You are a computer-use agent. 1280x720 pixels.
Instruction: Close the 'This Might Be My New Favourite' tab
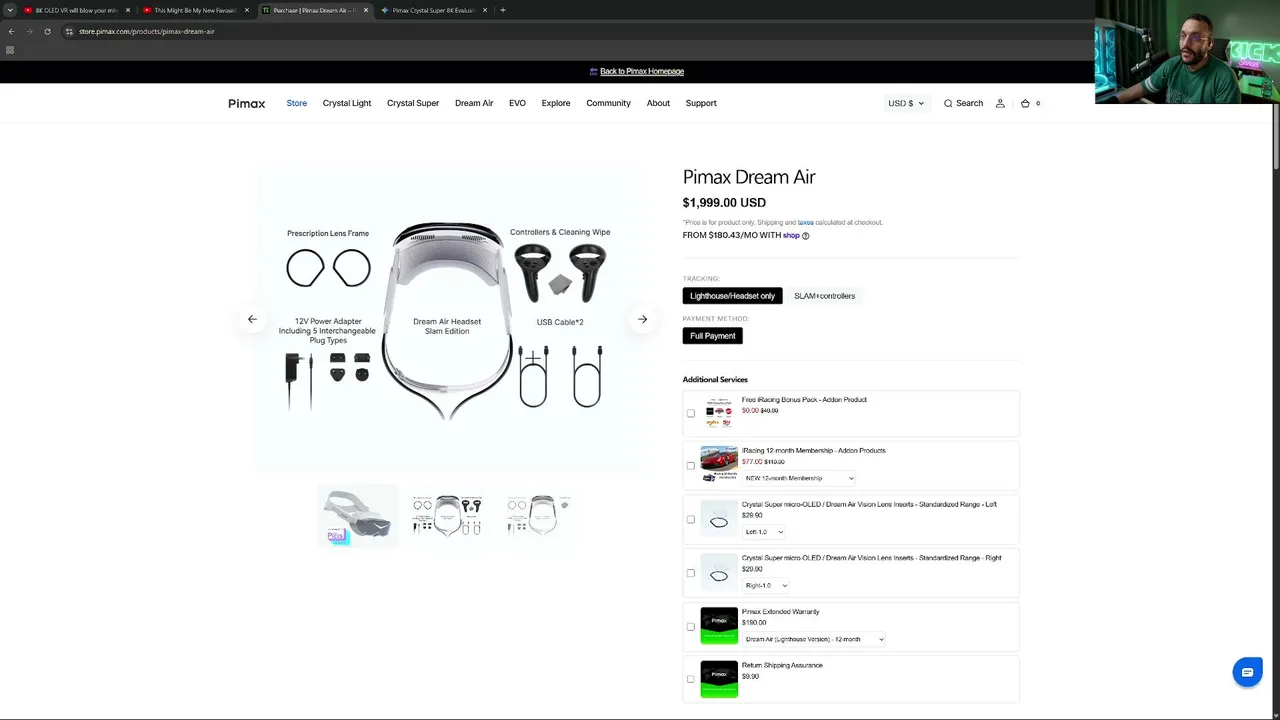coord(247,10)
